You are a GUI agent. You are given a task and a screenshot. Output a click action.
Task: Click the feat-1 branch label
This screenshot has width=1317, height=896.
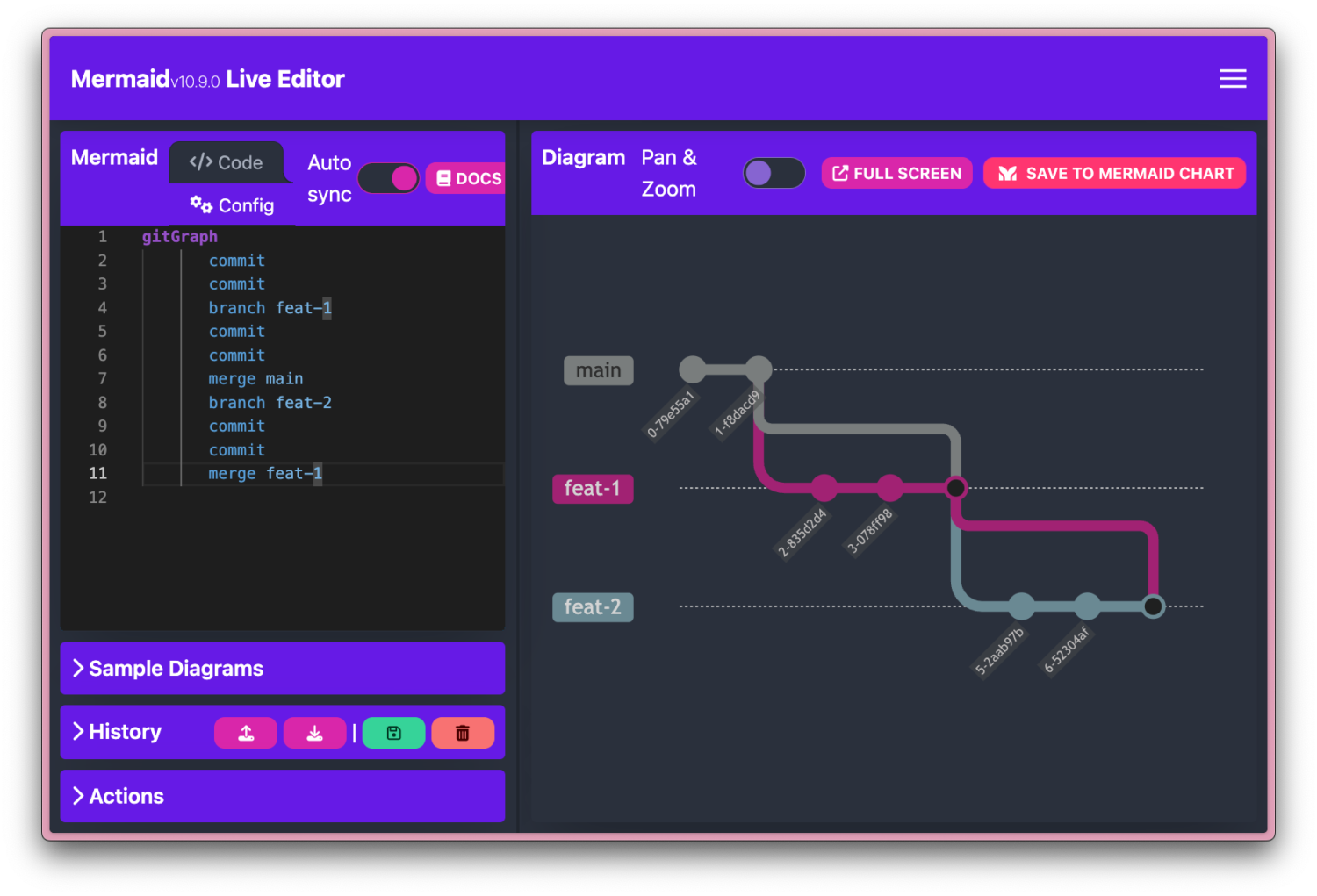click(x=593, y=488)
